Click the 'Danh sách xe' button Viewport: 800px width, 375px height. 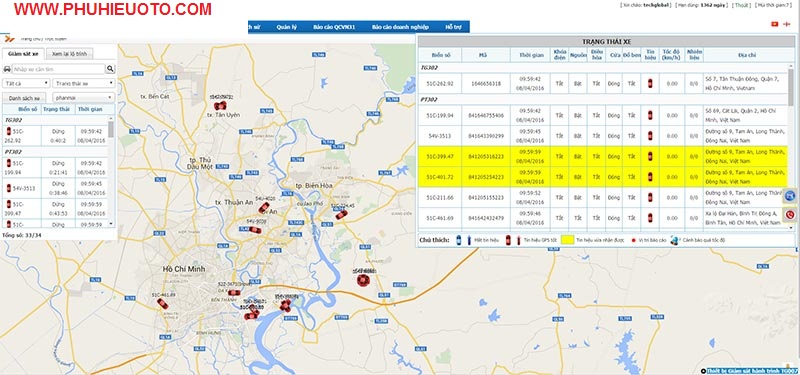24,97
